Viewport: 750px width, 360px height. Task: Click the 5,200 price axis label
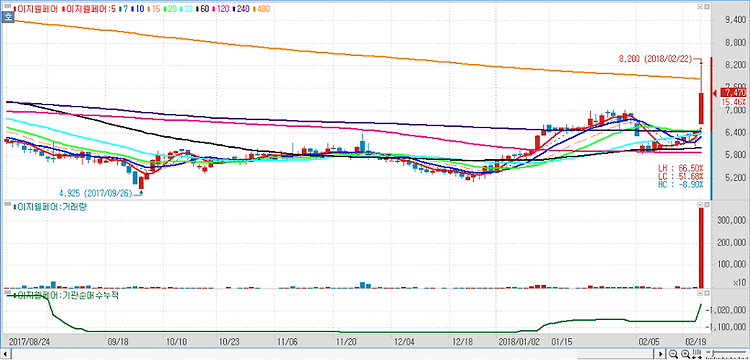click(x=735, y=178)
